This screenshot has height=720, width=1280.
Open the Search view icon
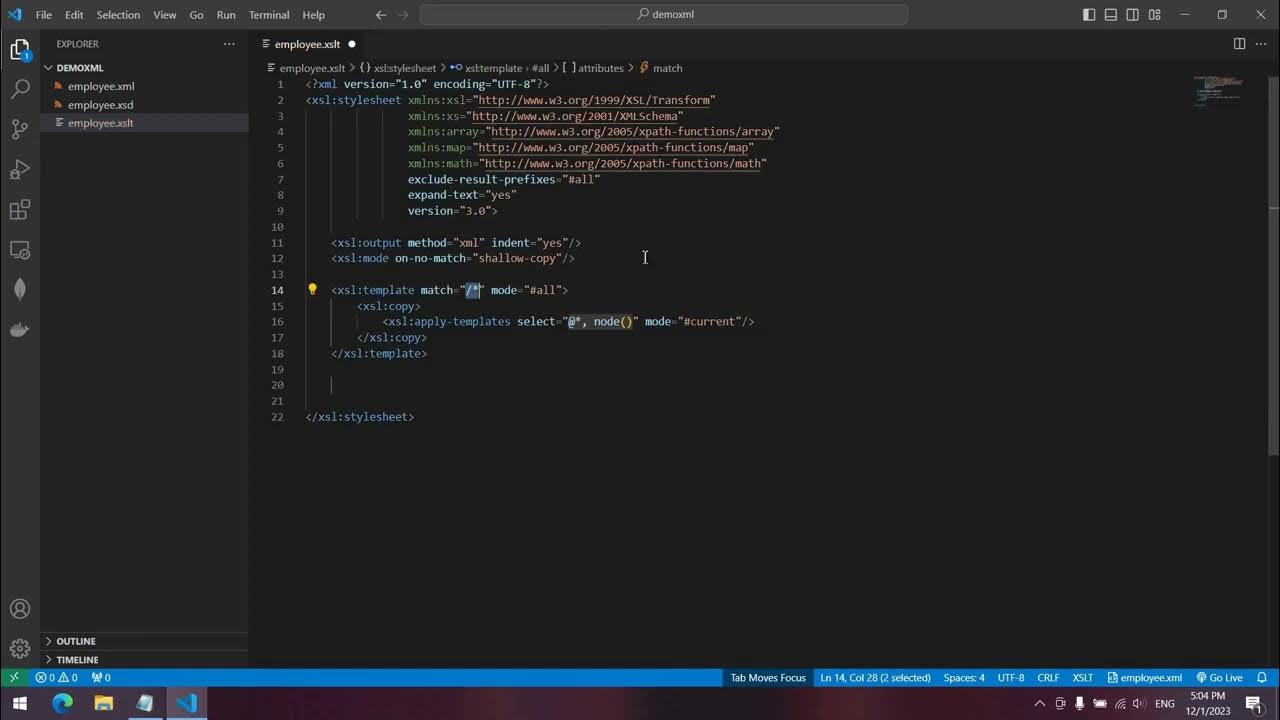20,89
